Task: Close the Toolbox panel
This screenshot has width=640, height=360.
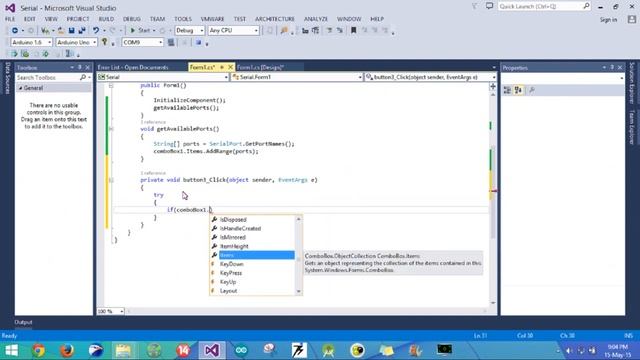Action: 87,67
